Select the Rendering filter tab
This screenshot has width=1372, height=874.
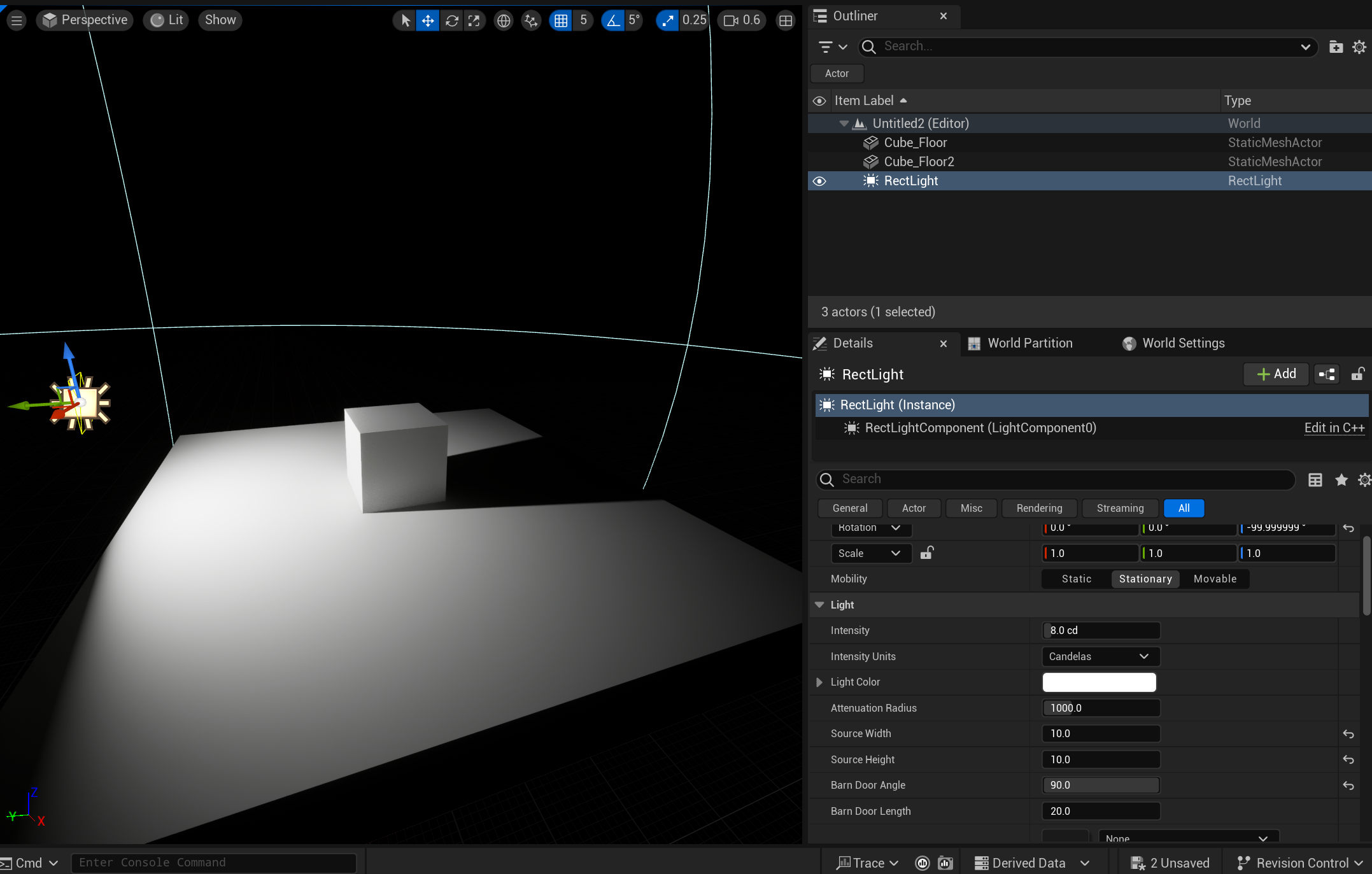point(1039,508)
